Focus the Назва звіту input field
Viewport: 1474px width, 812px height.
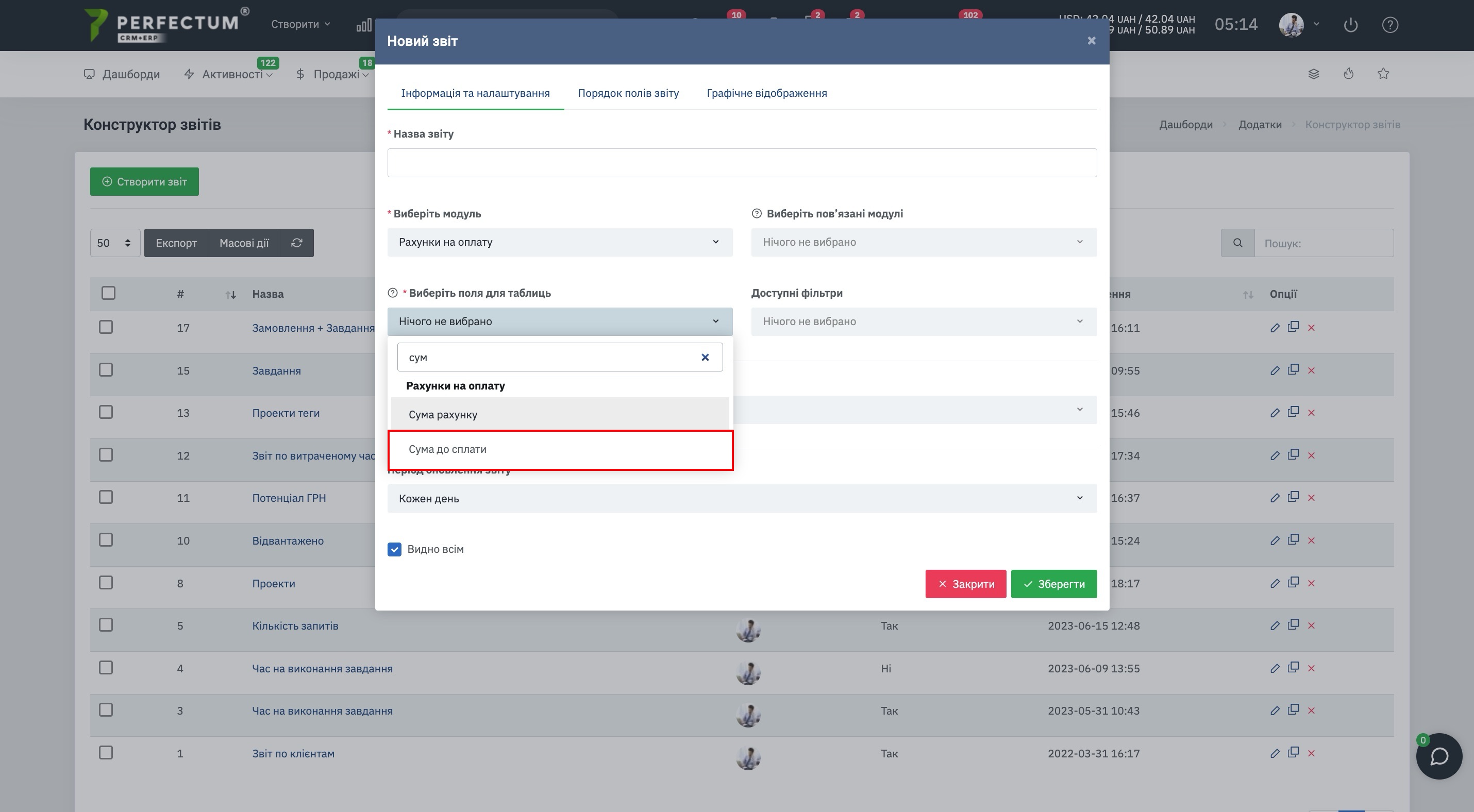point(742,163)
